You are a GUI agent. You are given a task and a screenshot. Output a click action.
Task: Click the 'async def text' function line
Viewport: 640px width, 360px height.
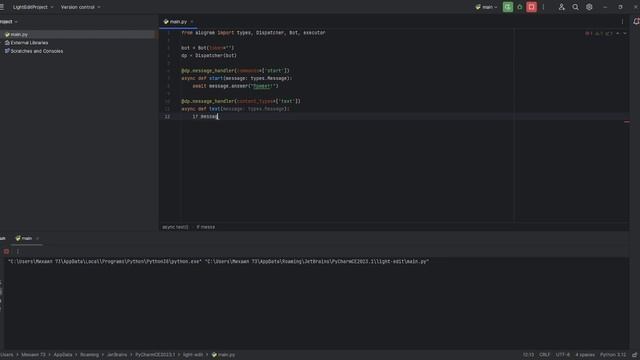pos(235,109)
